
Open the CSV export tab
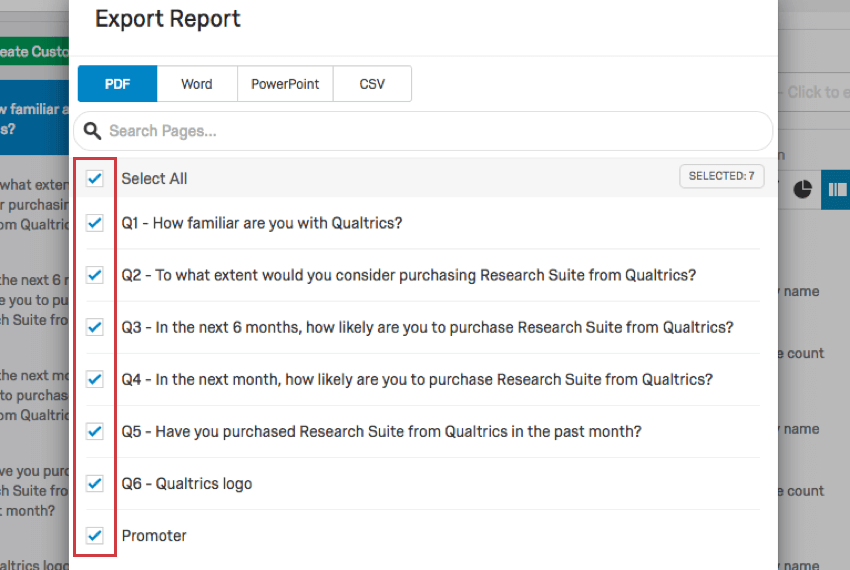pyautogui.click(x=372, y=84)
